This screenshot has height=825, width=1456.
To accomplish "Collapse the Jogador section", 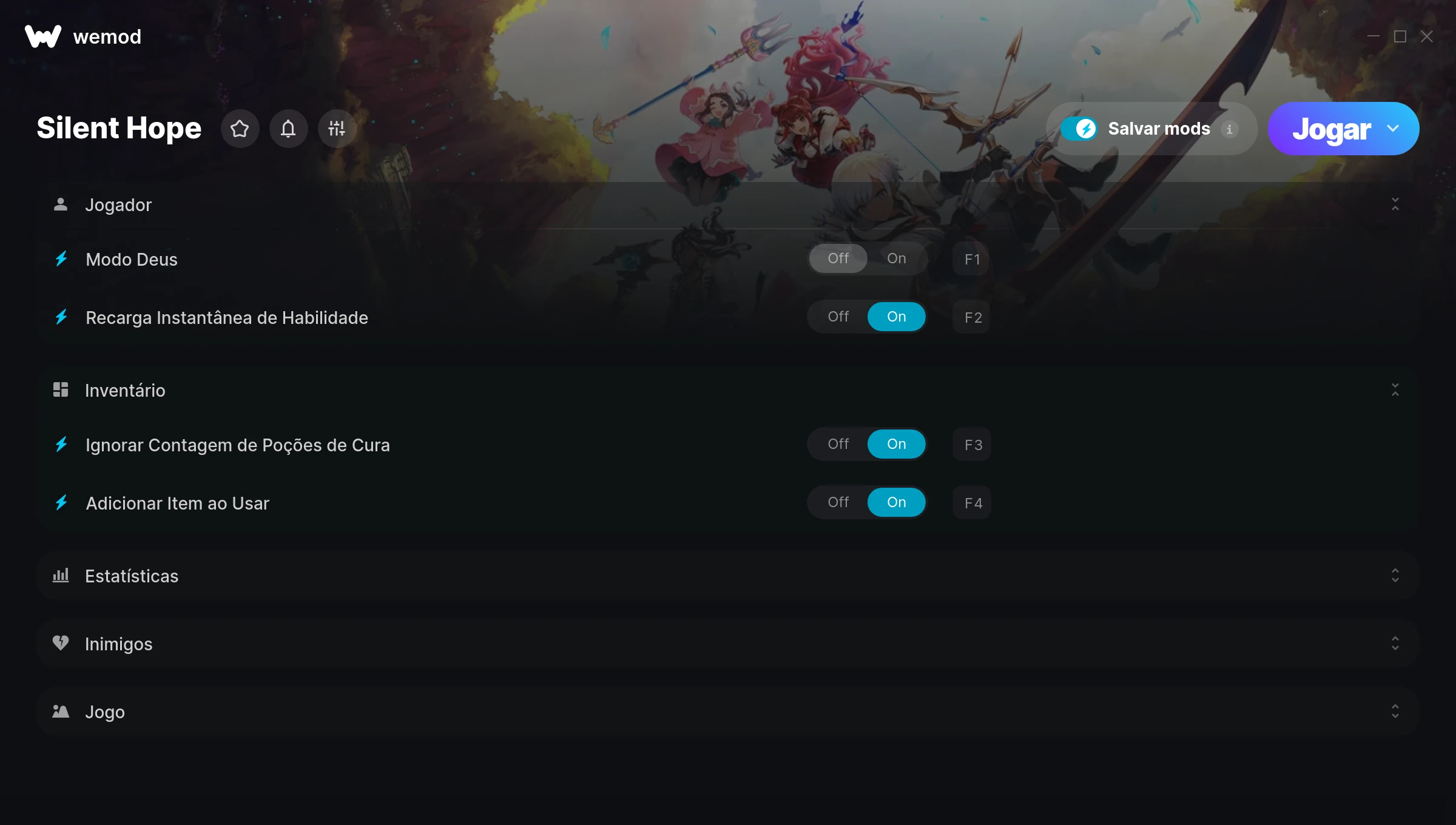I will (x=1395, y=204).
